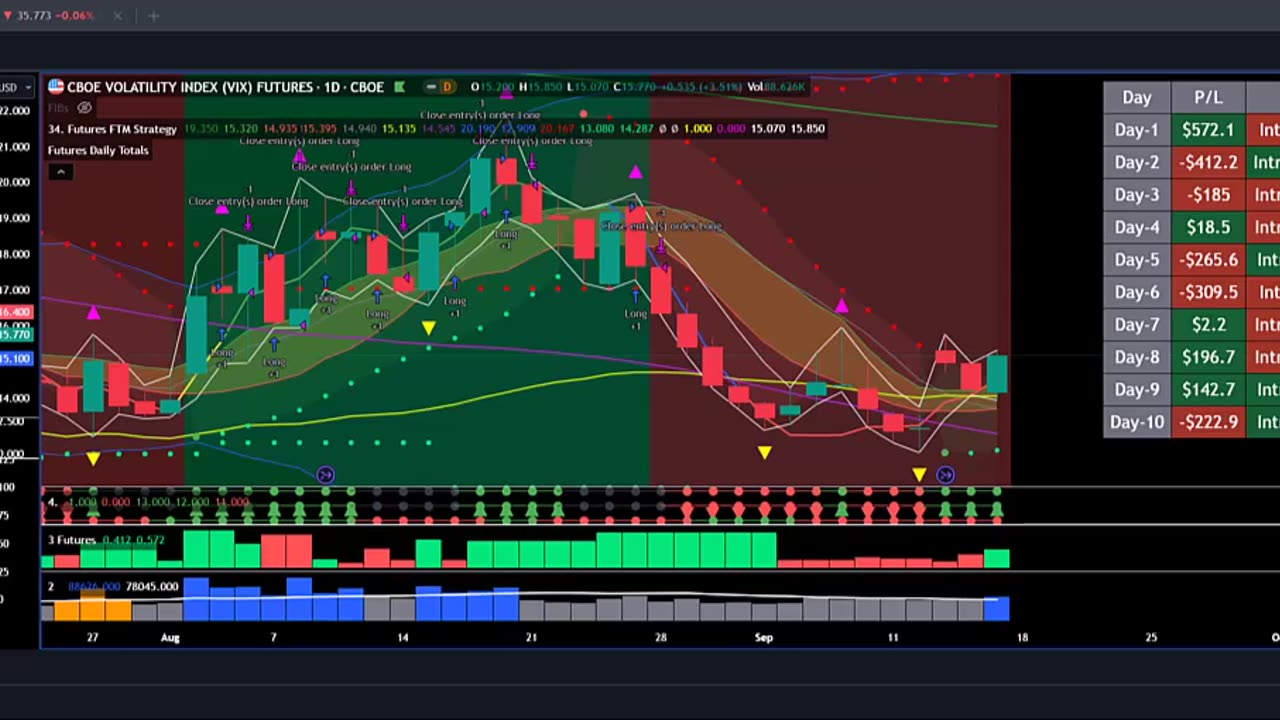The height and width of the screenshot is (720, 1280).
Task: Toggle FIBs indicator visibility eye icon
Action: (x=85, y=107)
